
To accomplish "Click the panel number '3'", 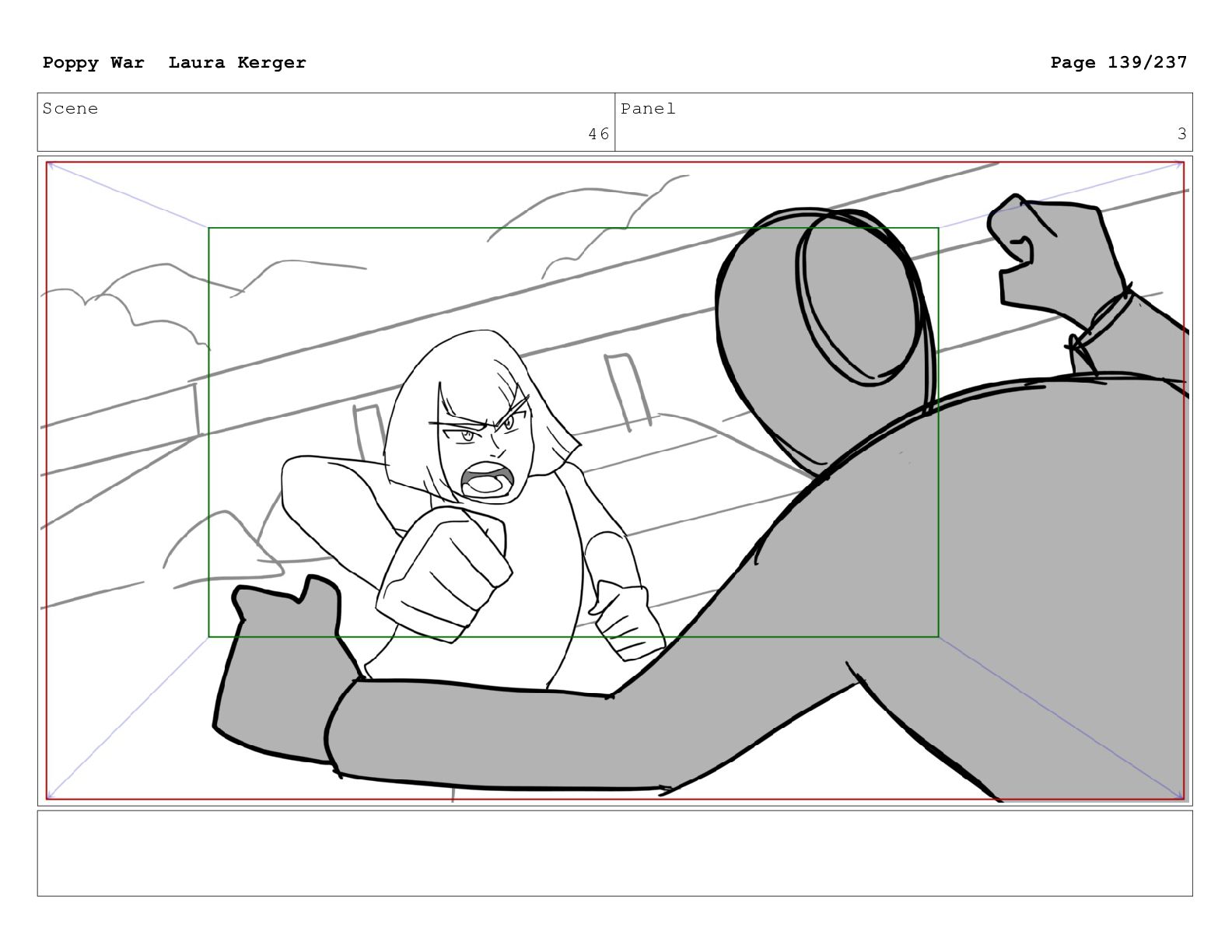I will (x=1181, y=134).
